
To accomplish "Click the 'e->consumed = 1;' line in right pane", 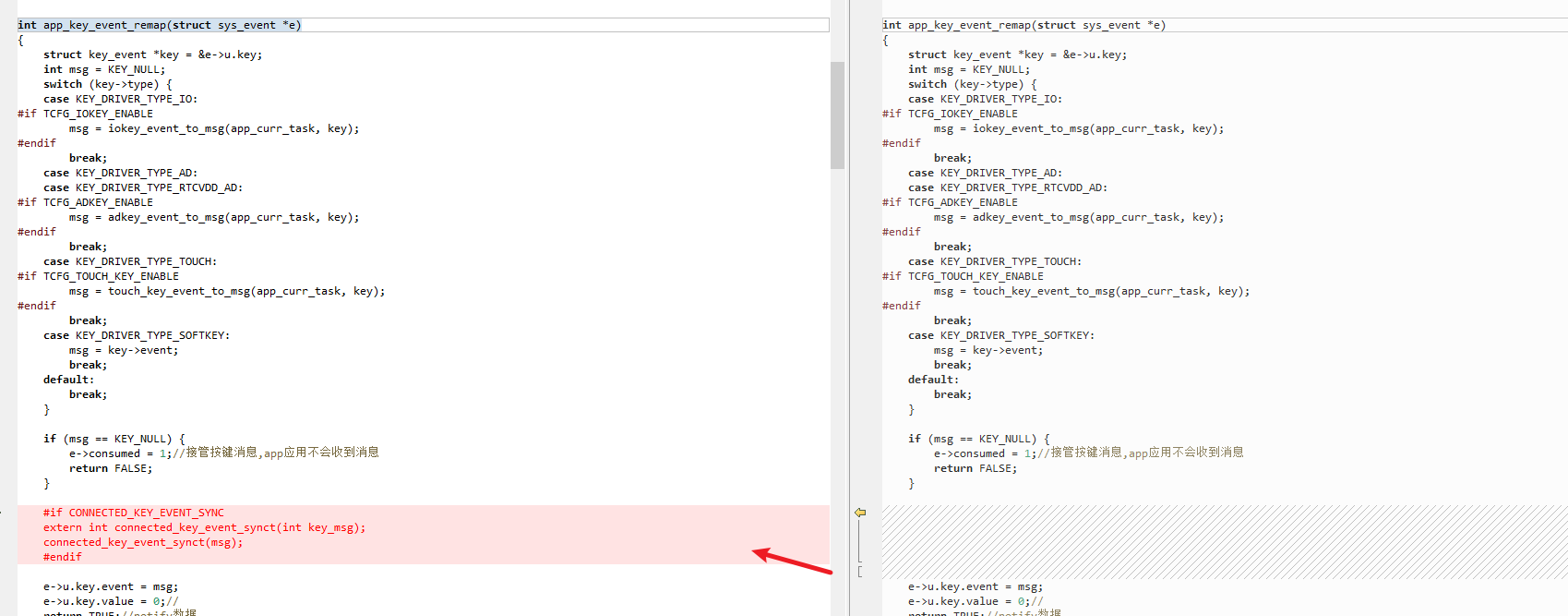I will pos(1089,453).
